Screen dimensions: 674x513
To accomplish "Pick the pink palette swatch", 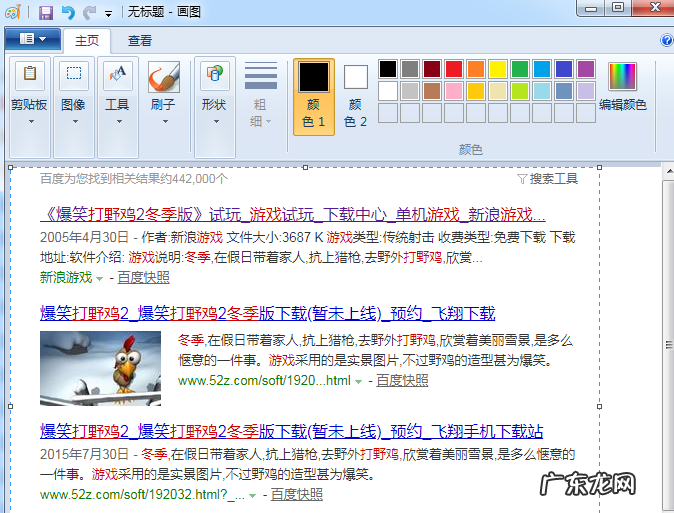I will 454,91.
